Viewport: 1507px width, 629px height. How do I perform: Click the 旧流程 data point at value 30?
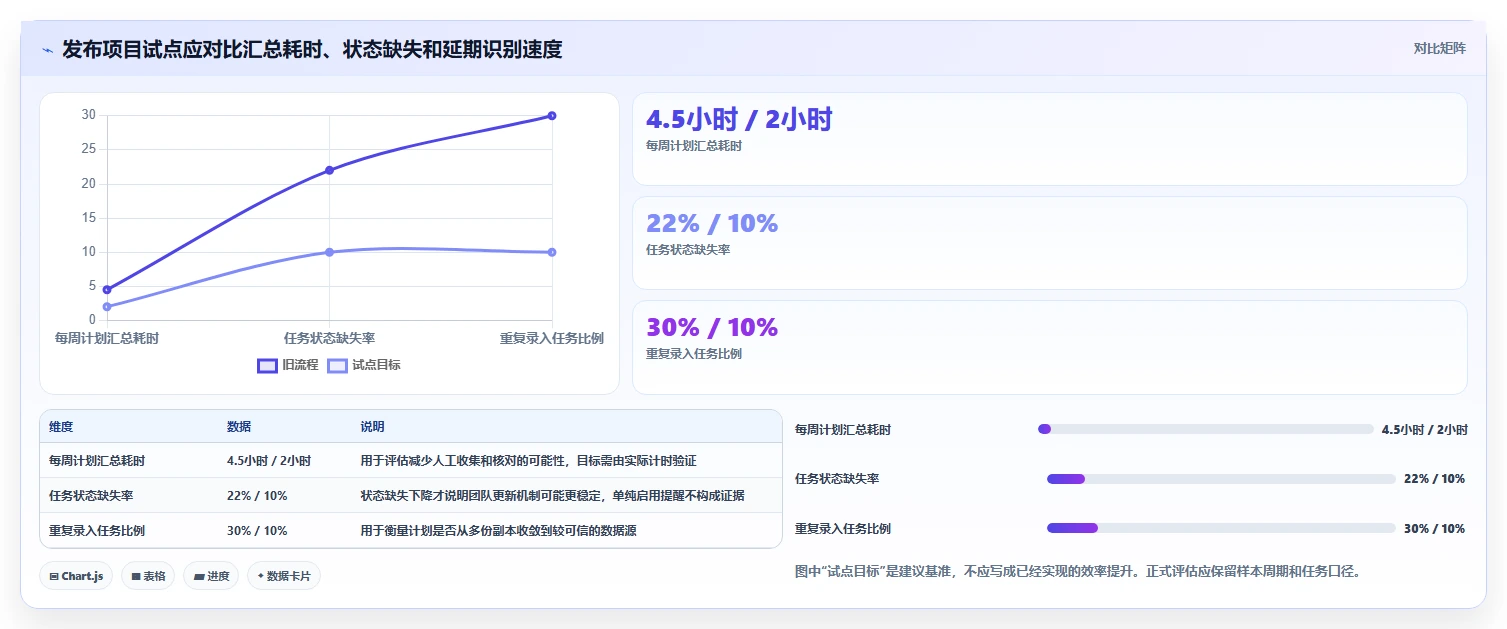point(552,116)
